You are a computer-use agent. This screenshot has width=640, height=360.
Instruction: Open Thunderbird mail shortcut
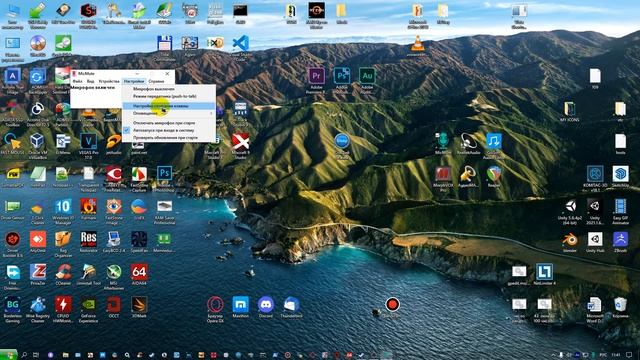click(x=291, y=304)
